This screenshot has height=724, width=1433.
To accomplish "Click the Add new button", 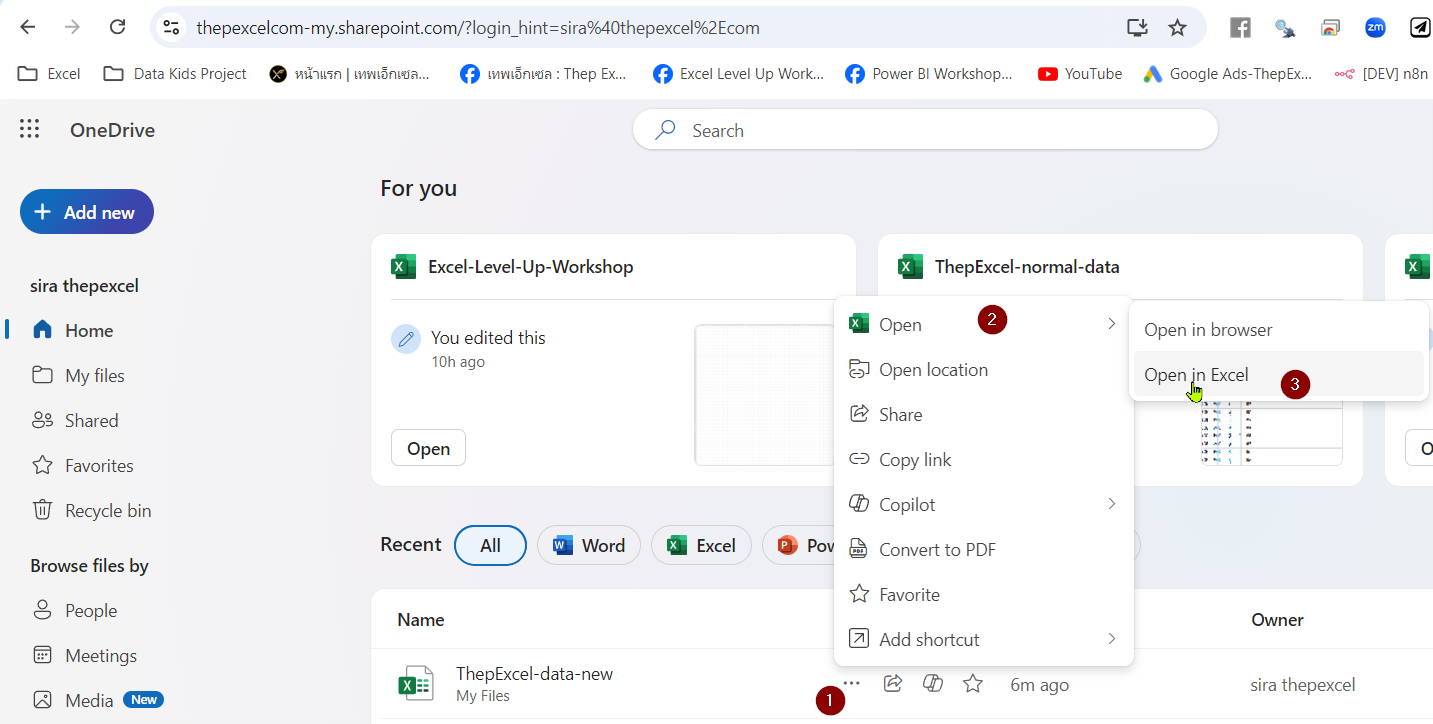I will click(x=86, y=211).
